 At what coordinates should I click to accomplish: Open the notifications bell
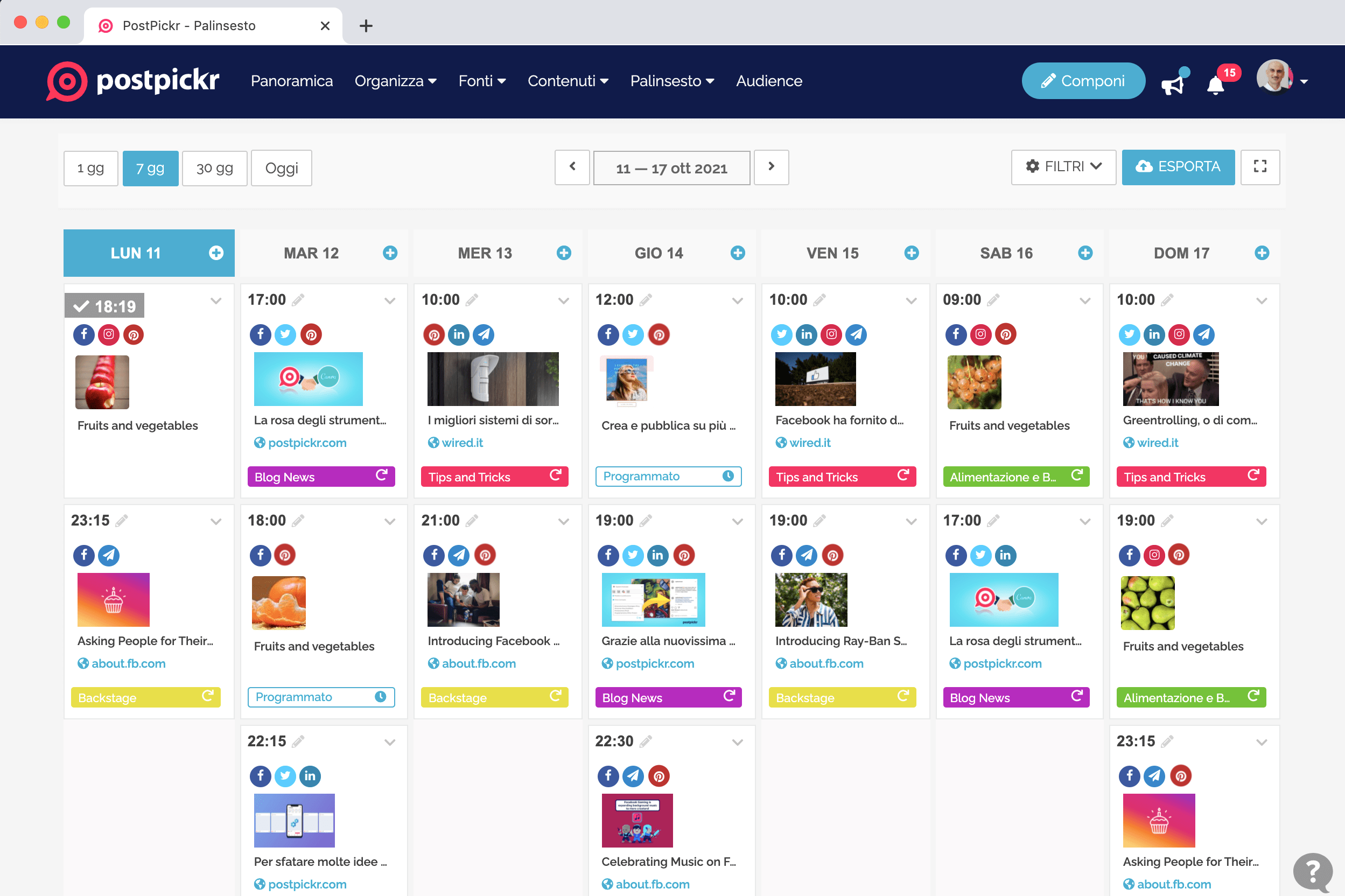click(1215, 86)
